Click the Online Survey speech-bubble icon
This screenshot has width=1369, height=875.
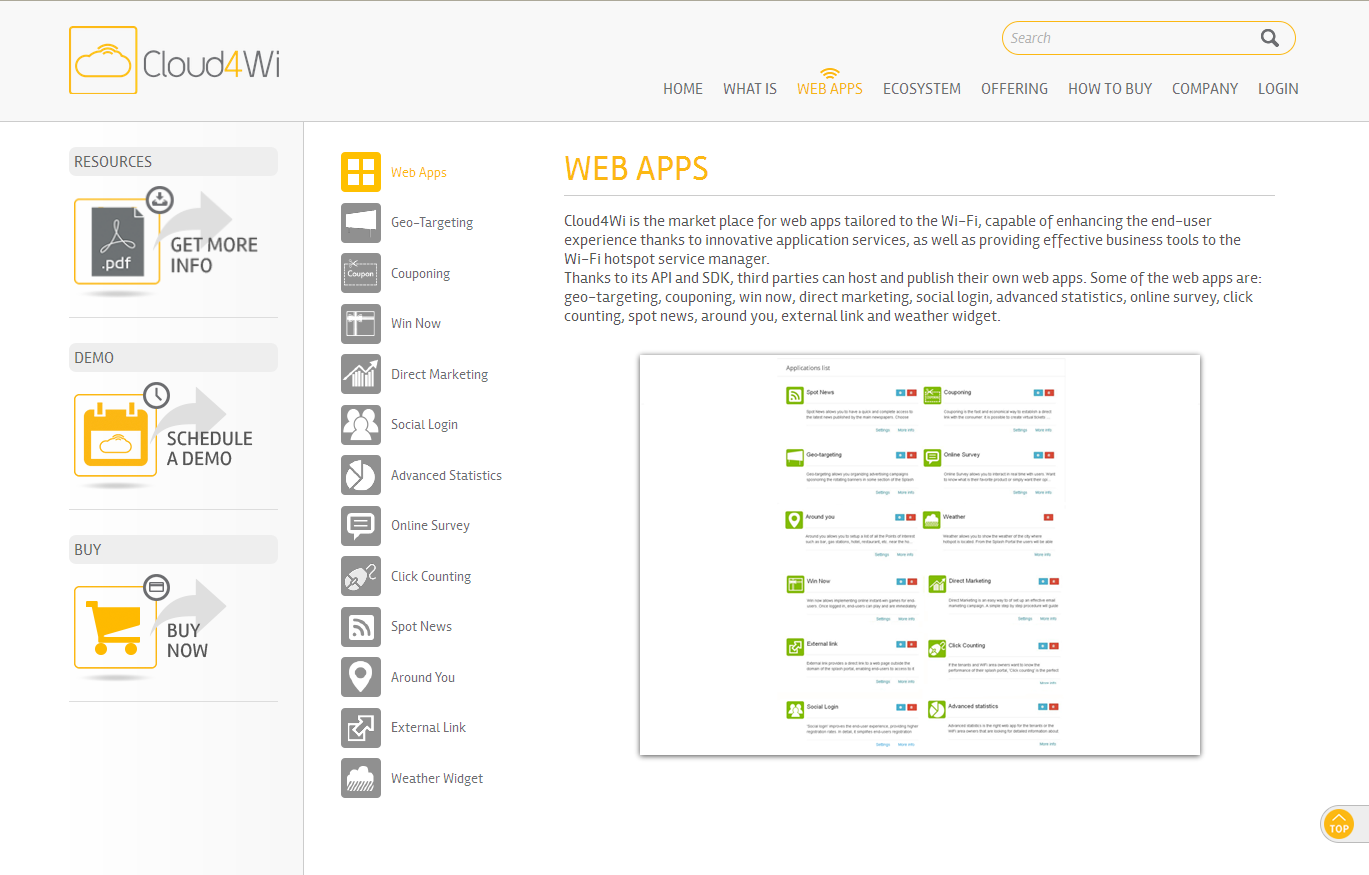[x=361, y=525]
